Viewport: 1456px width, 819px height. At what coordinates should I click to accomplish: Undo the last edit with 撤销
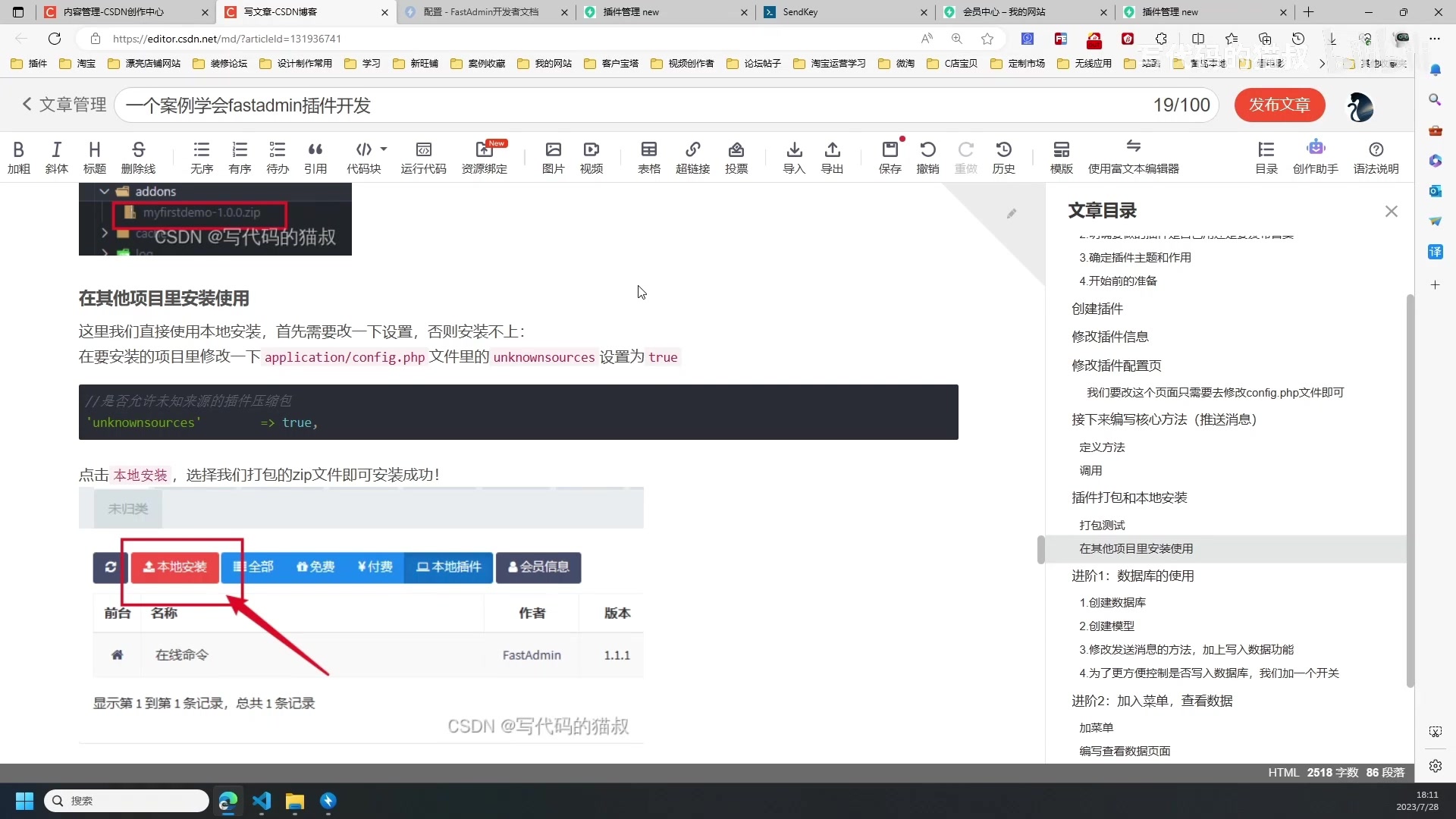tap(927, 157)
